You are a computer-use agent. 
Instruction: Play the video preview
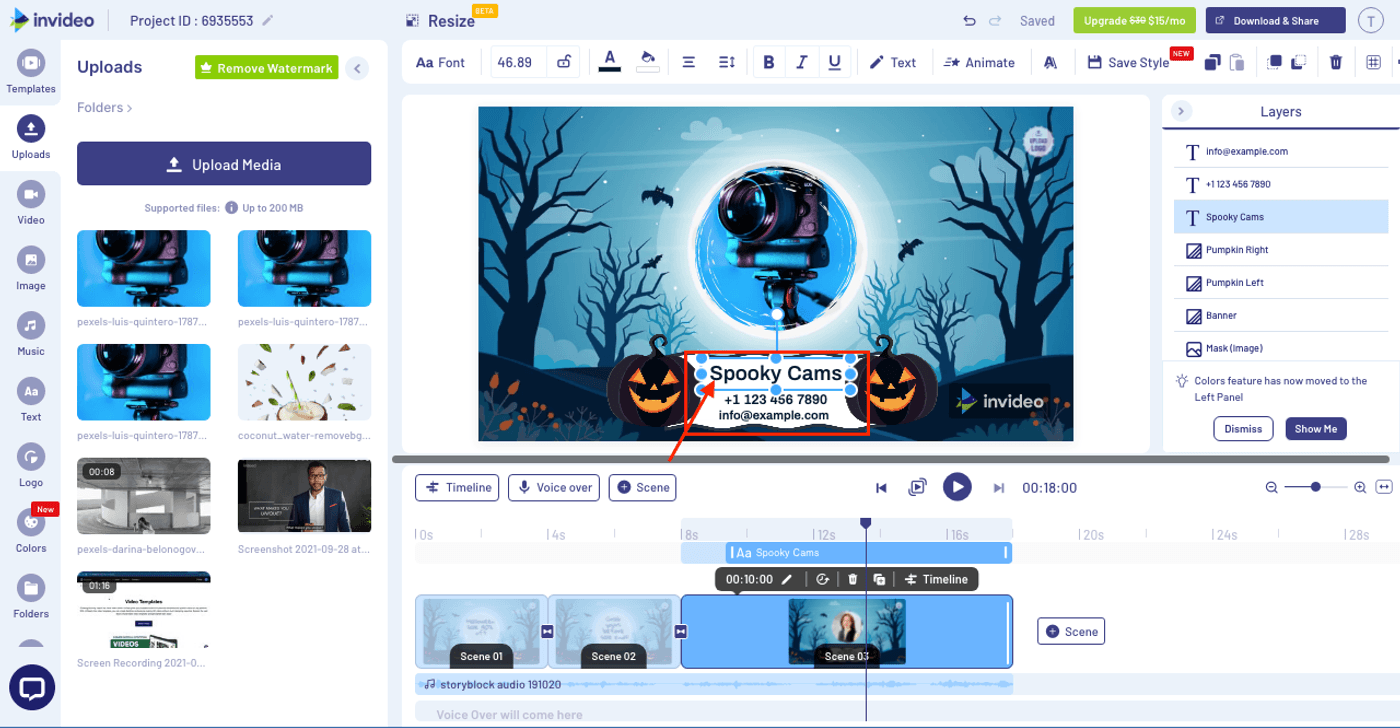click(957, 487)
